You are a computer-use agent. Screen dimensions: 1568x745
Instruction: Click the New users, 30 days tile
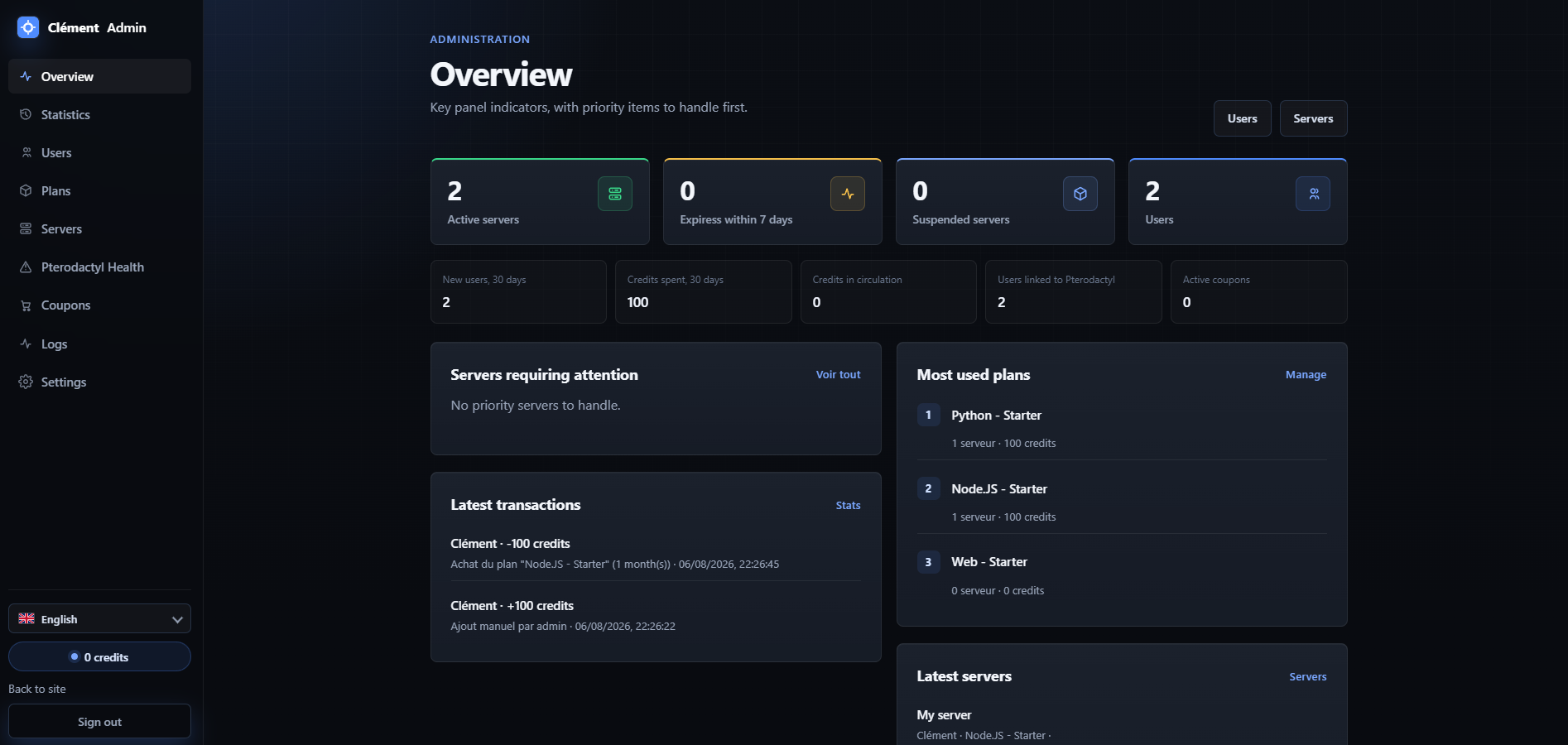tap(518, 291)
